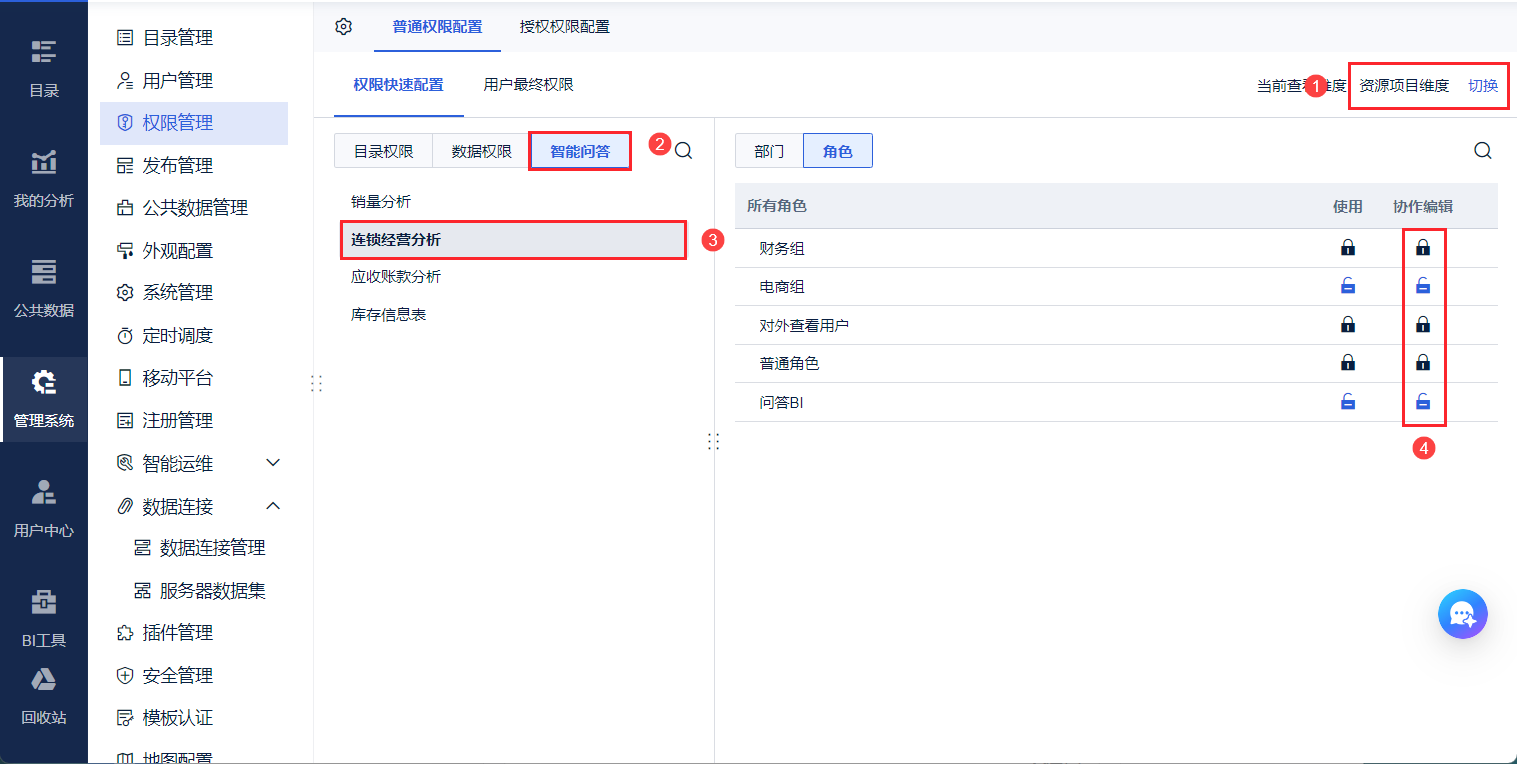
Task: Open 管理系统 in the left navigation
Action: (x=43, y=398)
